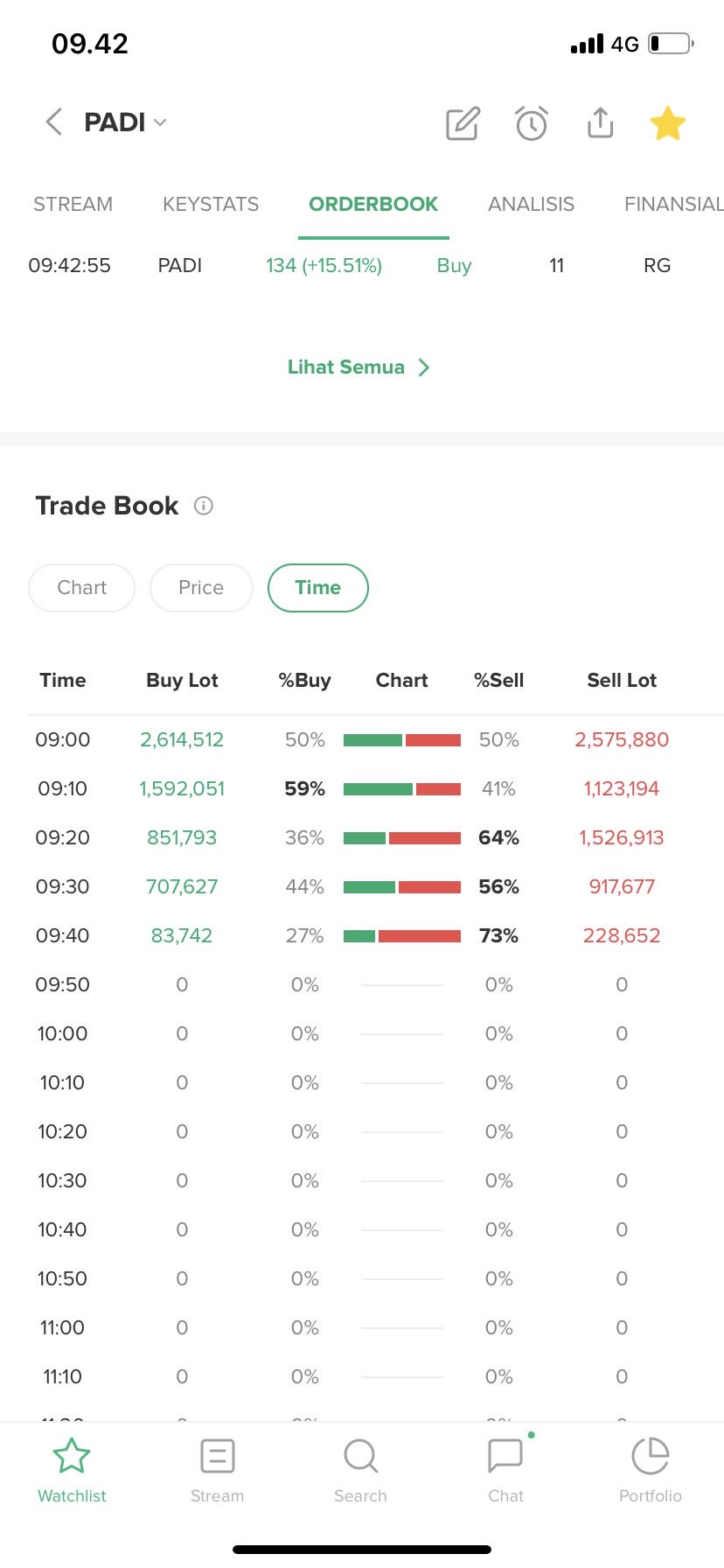Open the Watchlist star icon

(x=72, y=1457)
